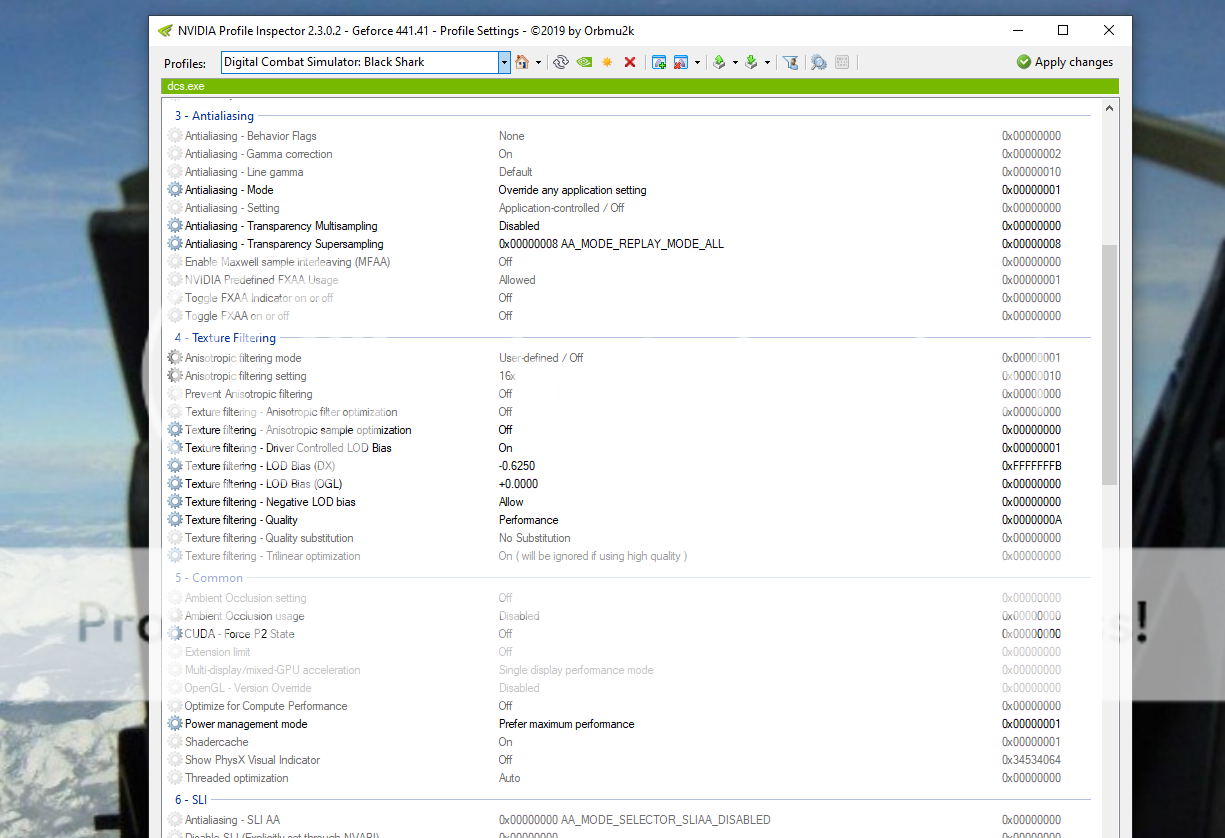The width and height of the screenshot is (1225, 838).
Task: Open the Profiles dropdown list
Action: (x=503, y=62)
